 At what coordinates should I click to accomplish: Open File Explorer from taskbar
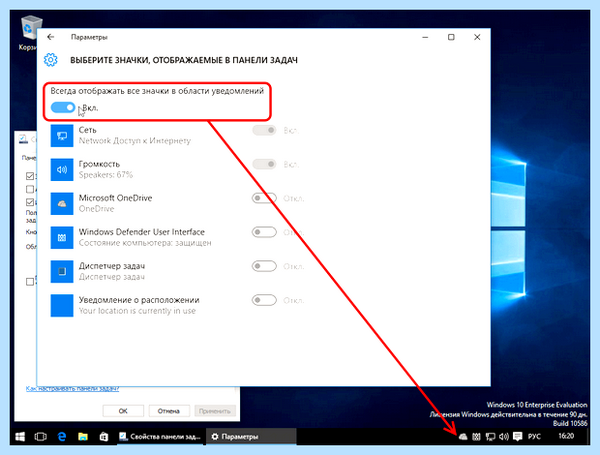pyautogui.click(x=83, y=437)
